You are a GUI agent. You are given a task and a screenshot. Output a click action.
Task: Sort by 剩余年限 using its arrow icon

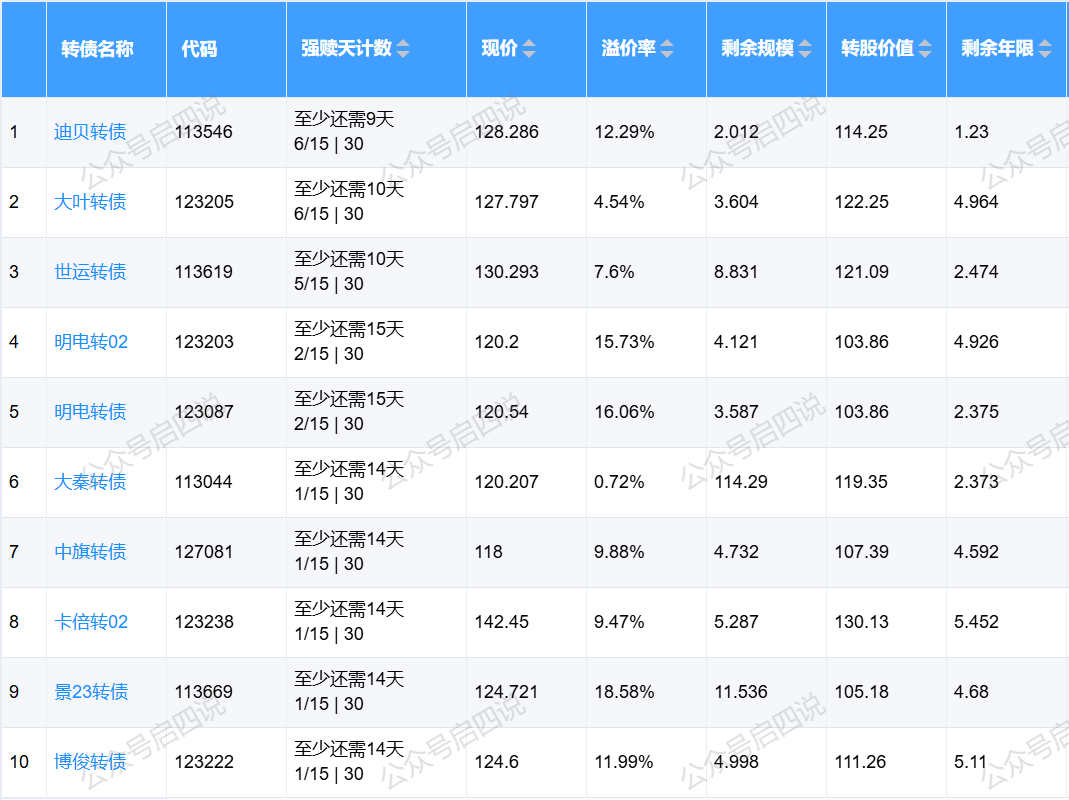(1045, 49)
